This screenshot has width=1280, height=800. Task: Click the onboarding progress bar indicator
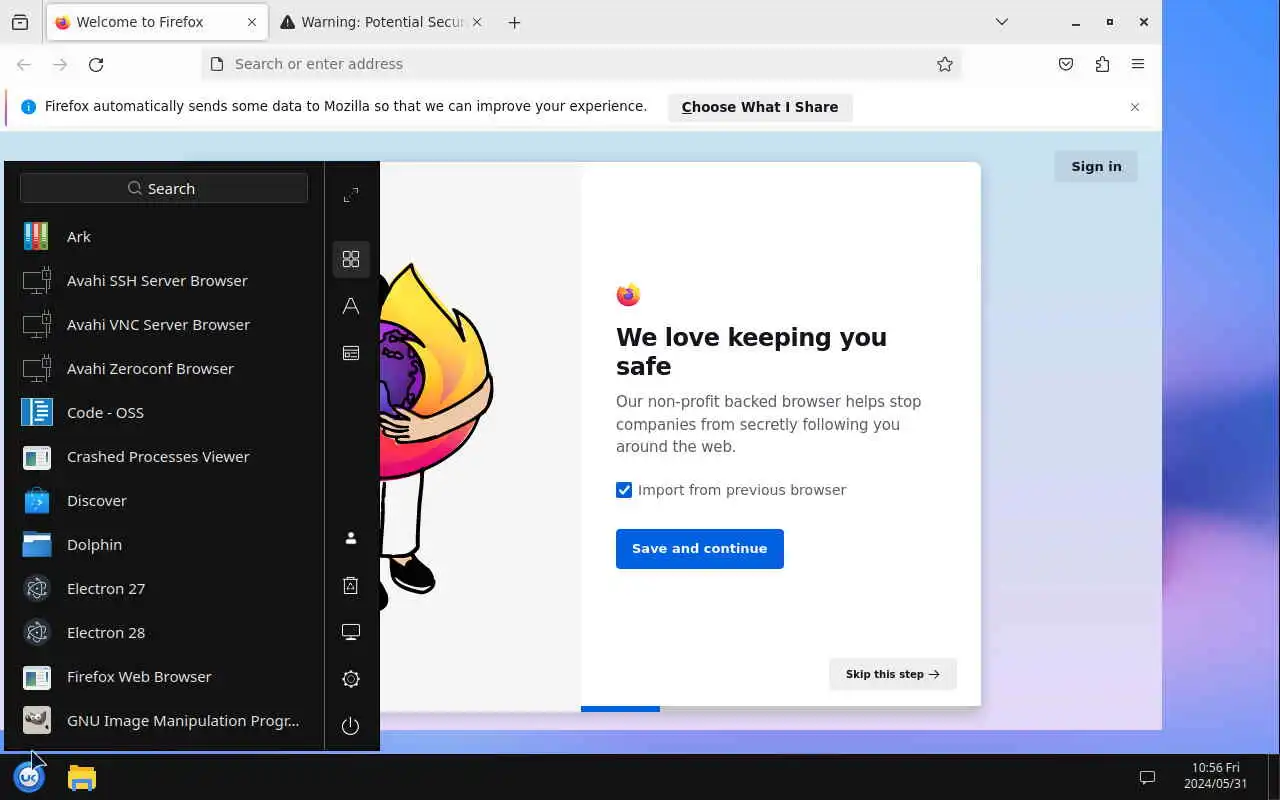(781, 709)
